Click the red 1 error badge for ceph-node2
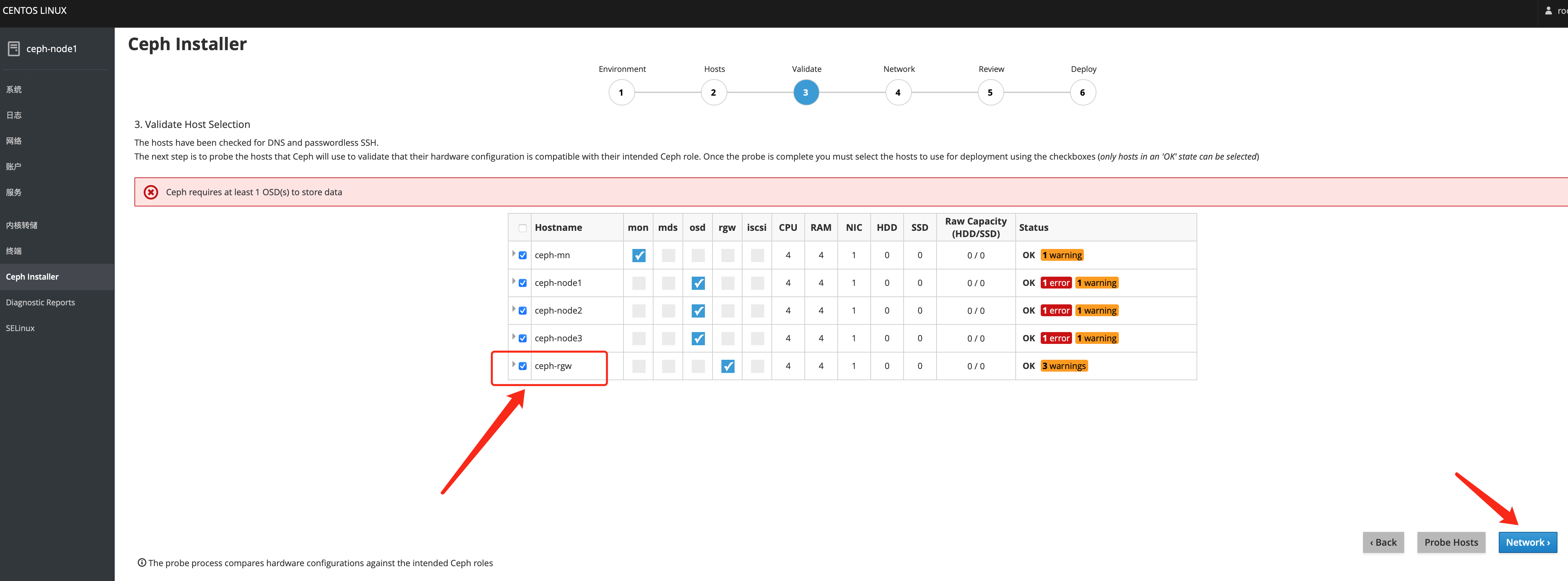The height and width of the screenshot is (581, 1568). pyautogui.click(x=1056, y=311)
